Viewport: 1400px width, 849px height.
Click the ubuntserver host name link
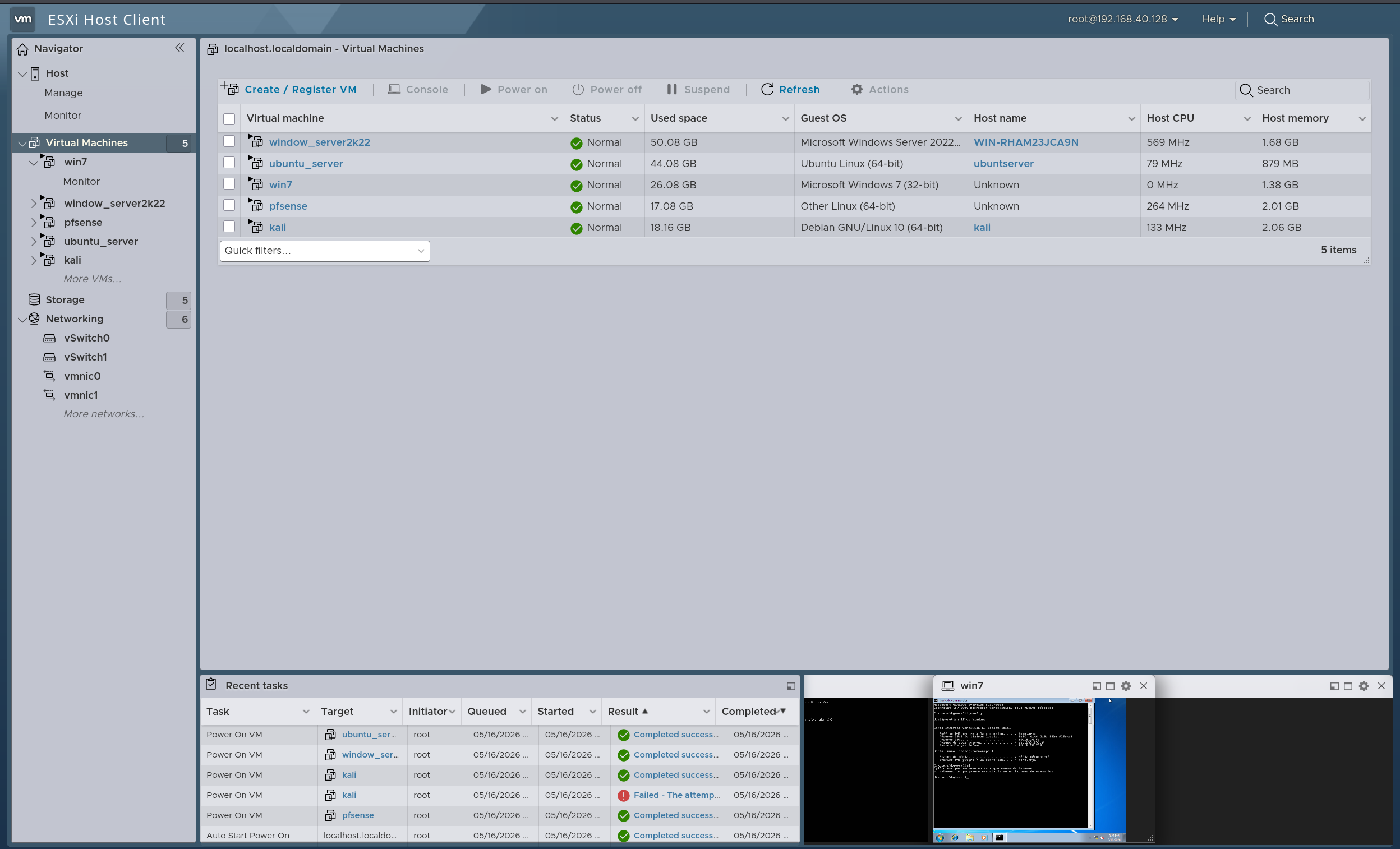coord(1003,164)
